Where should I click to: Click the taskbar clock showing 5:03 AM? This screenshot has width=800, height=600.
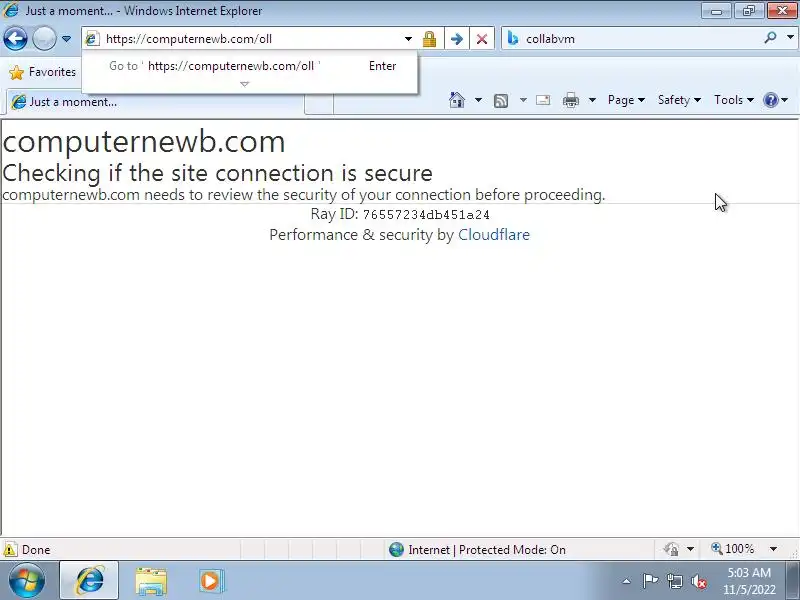tap(749, 581)
